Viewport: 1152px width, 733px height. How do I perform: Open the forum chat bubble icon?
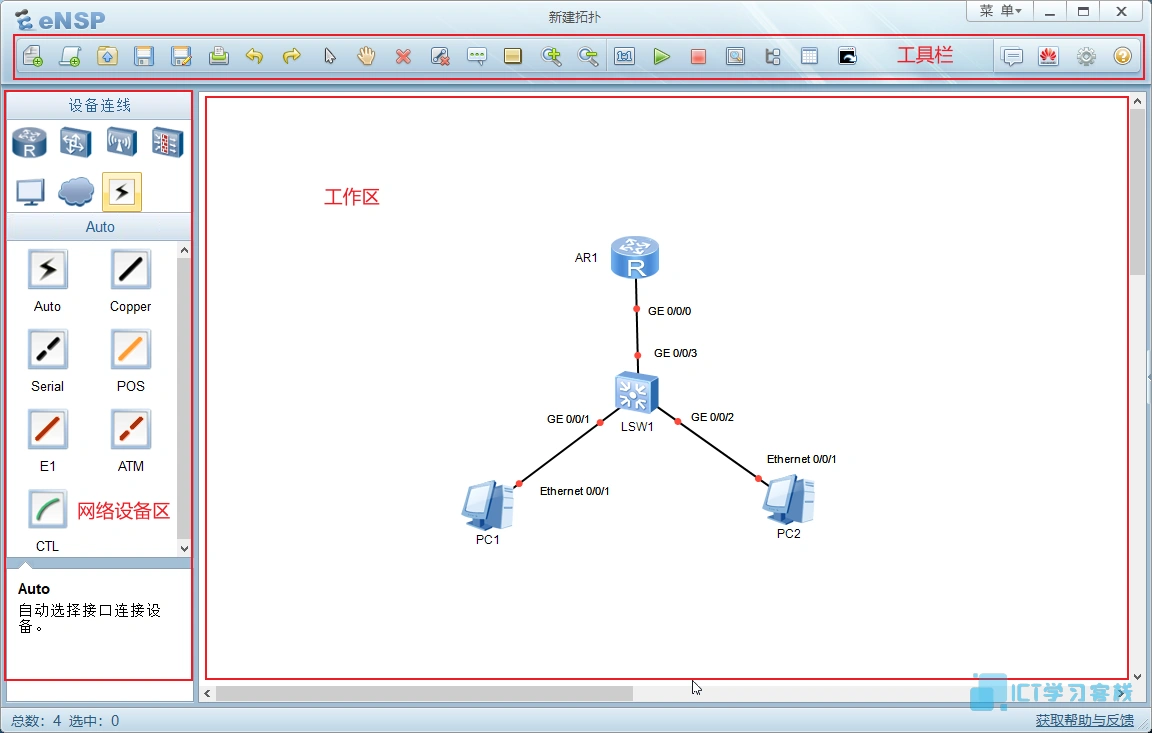click(1012, 57)
